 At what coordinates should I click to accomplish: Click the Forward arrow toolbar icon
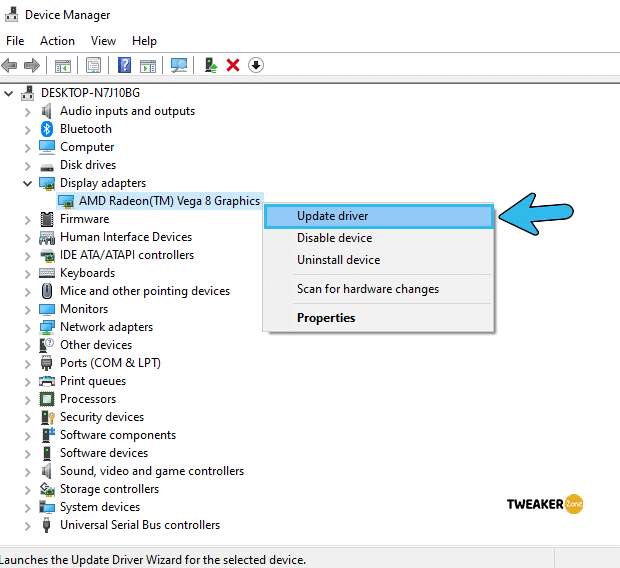[x=32, y=65]
